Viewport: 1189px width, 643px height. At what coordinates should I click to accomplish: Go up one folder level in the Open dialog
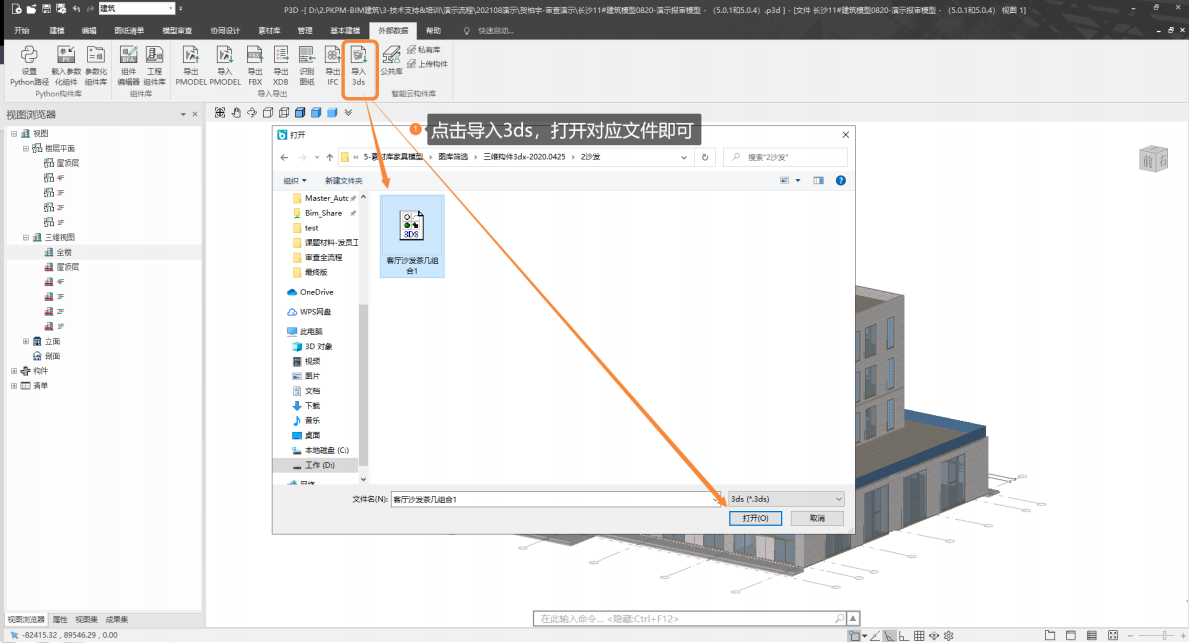[330, 157]
